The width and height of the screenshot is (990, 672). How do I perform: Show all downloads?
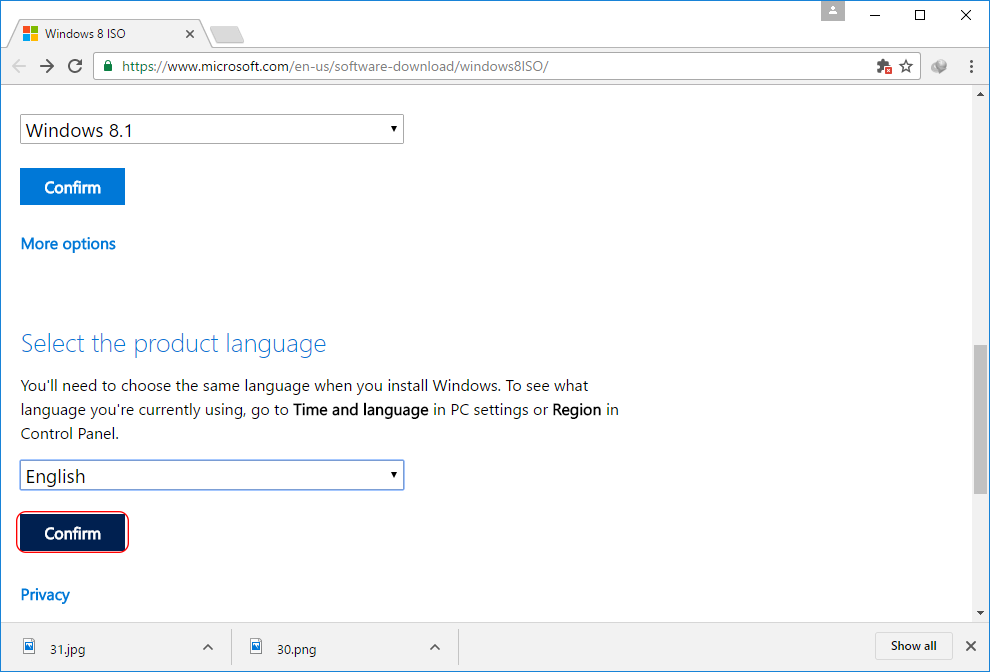pos(914,646)
